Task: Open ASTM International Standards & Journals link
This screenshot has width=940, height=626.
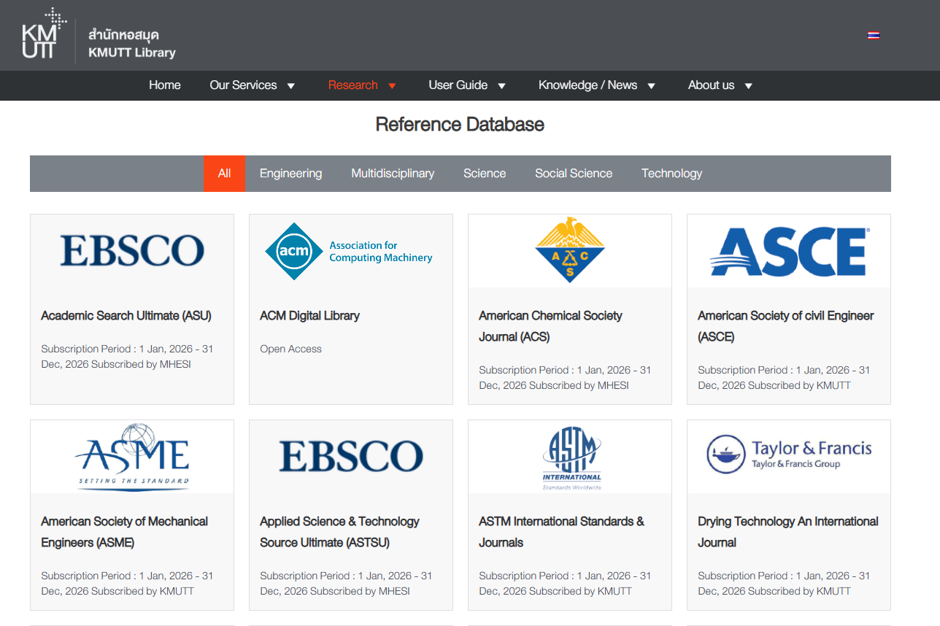Action: pos(561,532)
